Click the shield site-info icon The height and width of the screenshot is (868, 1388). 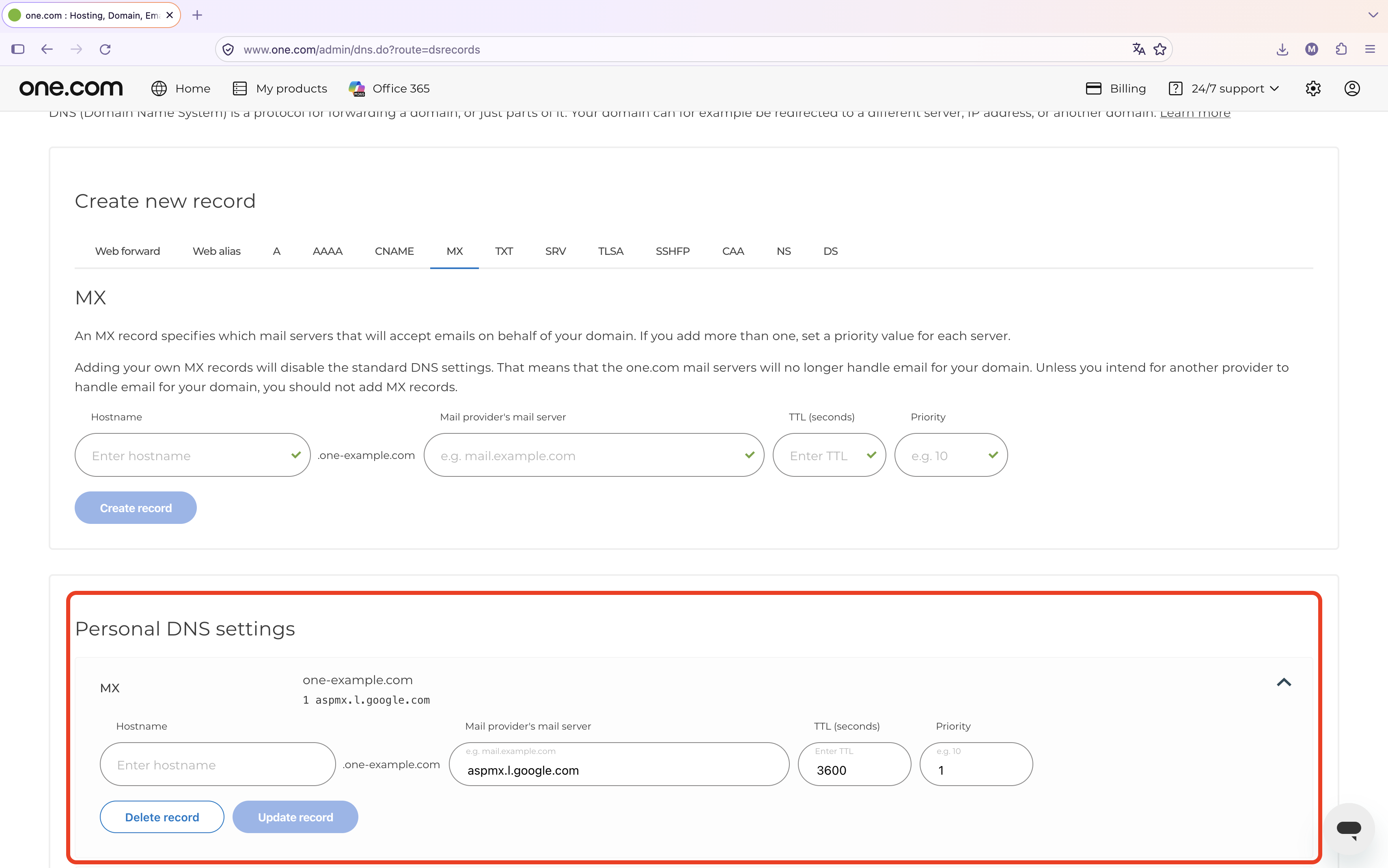point(228,50)
